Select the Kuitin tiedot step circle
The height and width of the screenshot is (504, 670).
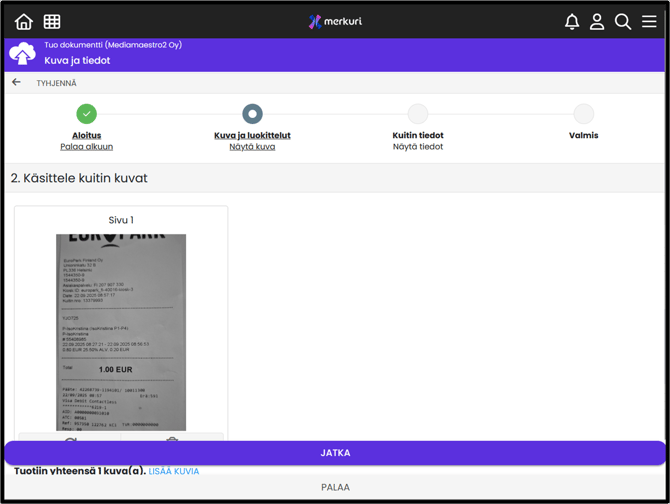[418, 114]
